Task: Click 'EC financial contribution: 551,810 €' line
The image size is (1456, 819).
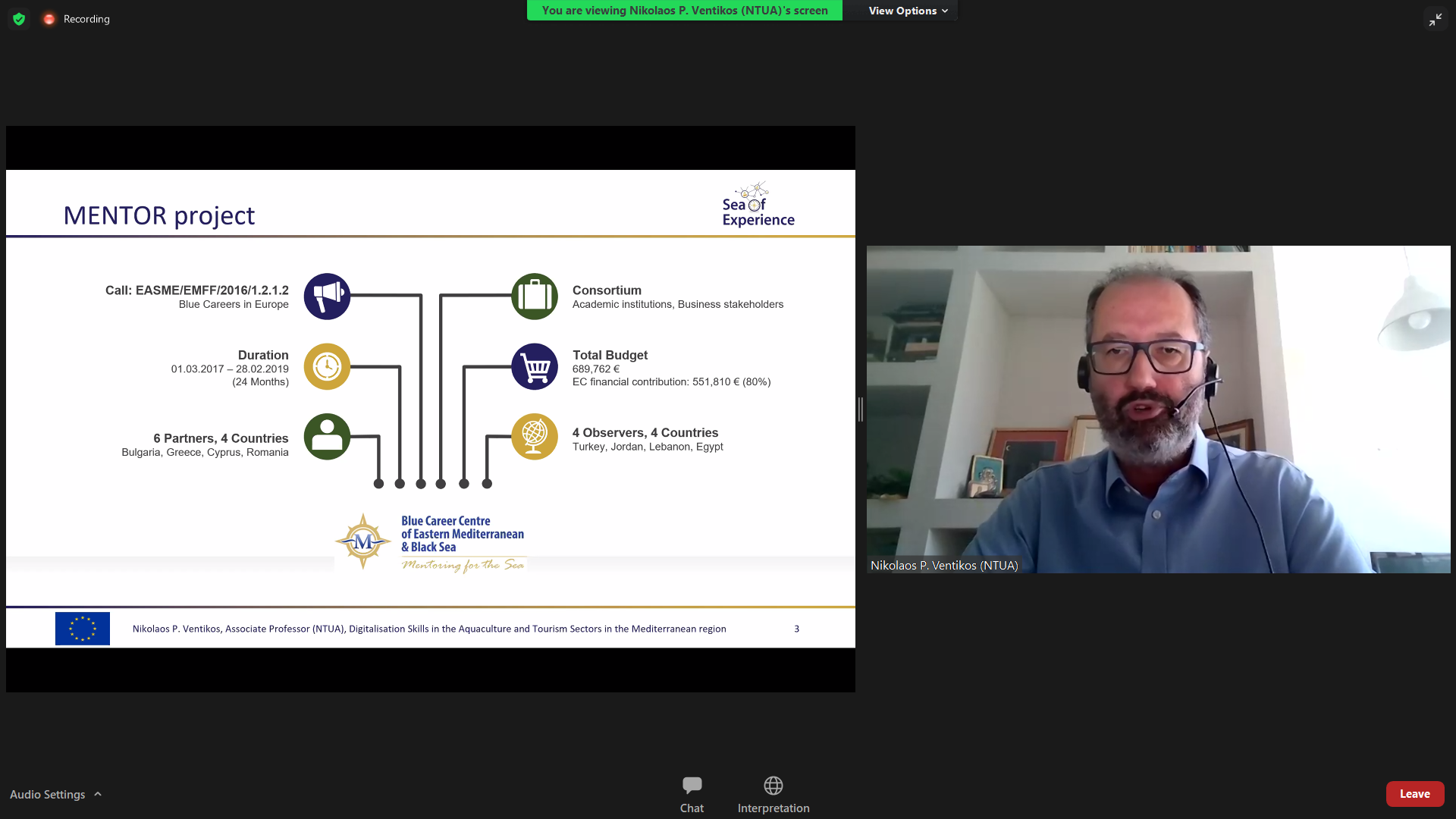Action: coord(671,381)
